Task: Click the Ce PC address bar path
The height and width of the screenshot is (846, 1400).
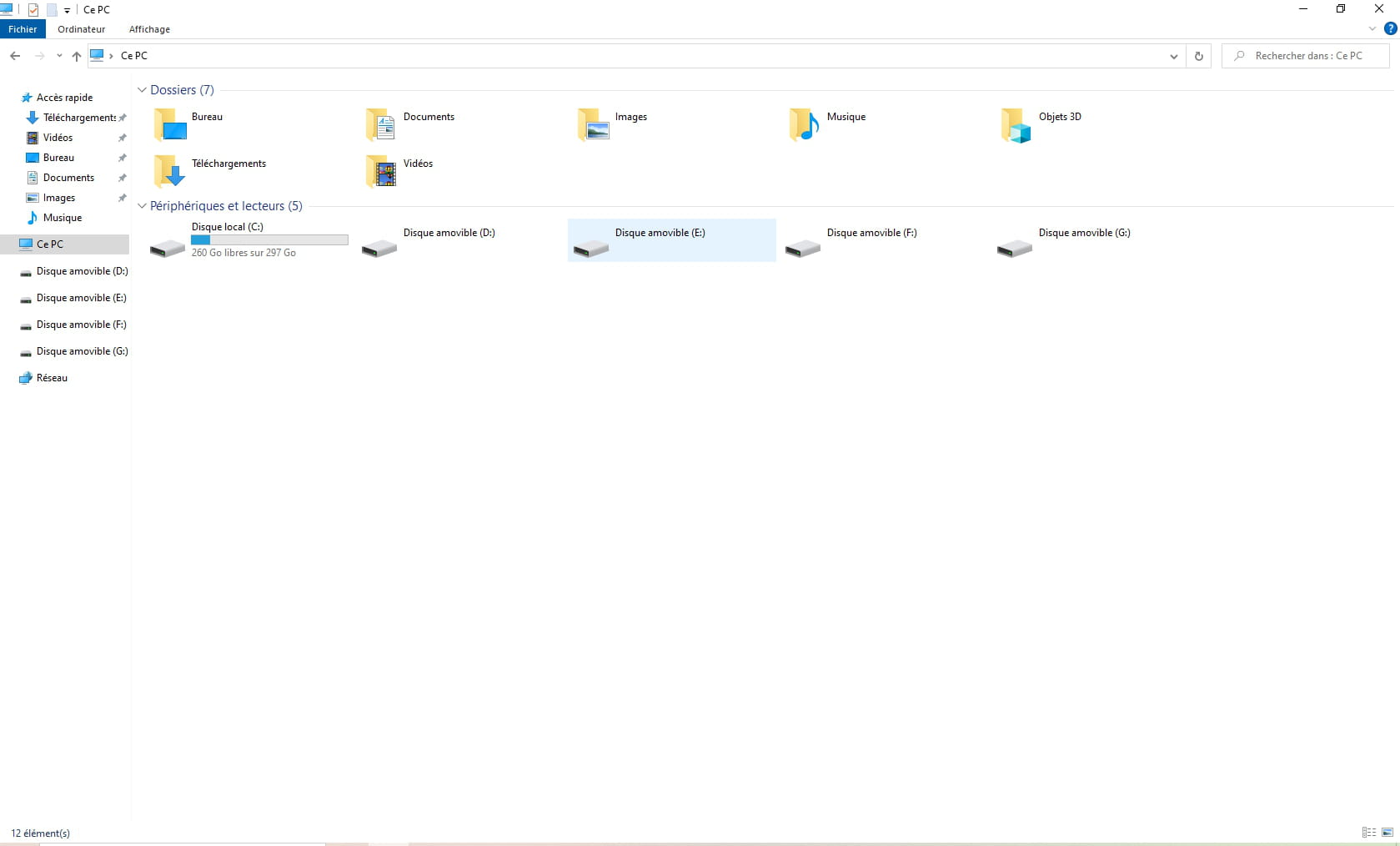Action: pos(134,56)
